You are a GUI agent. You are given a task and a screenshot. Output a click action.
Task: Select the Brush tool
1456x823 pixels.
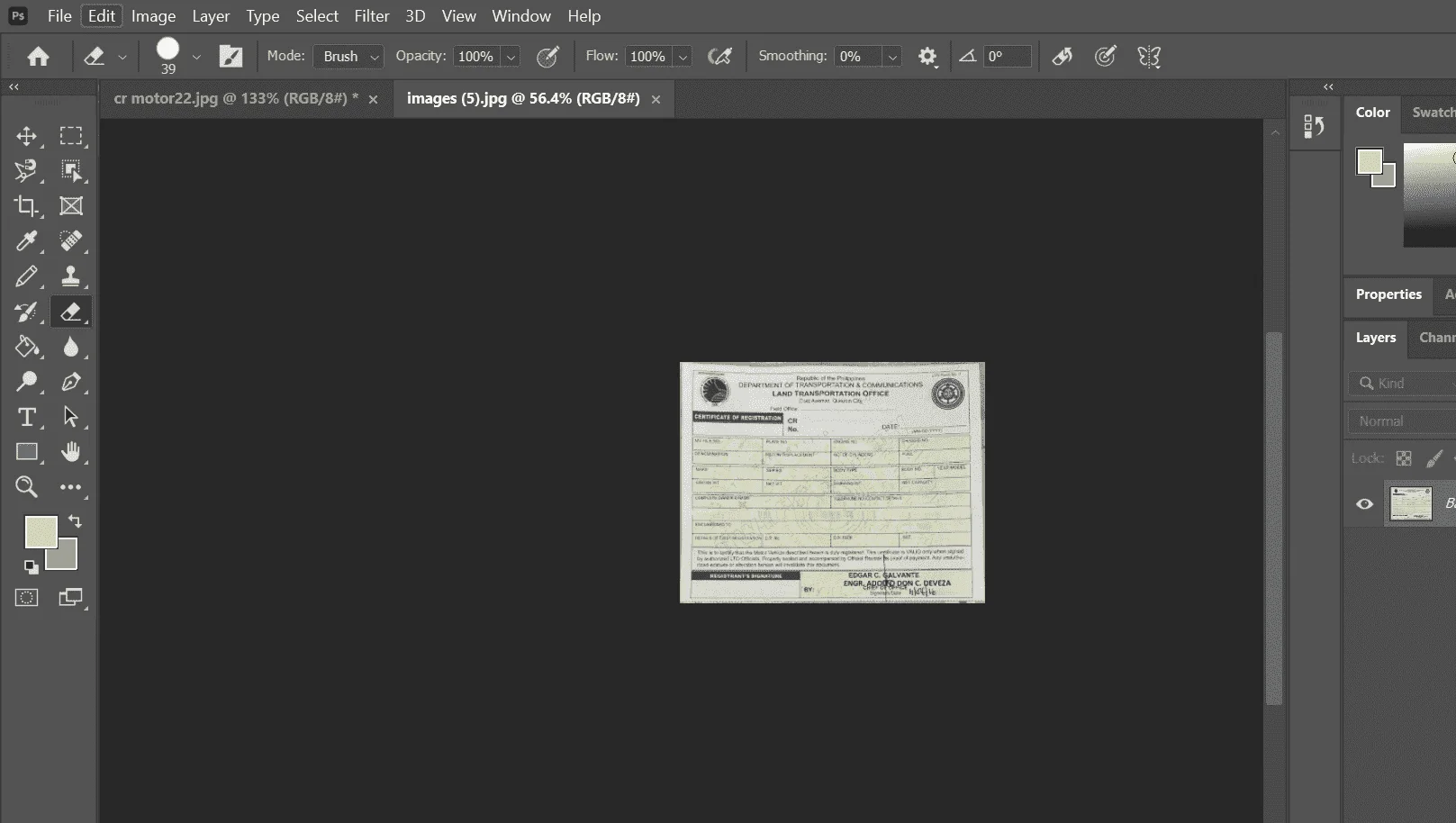tap(26, 276)
